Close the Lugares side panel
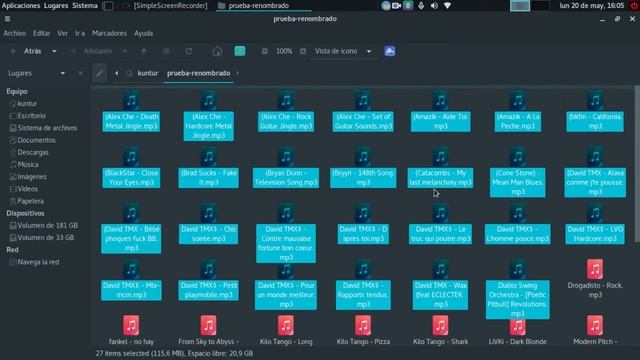 click(x=80, y=73)
